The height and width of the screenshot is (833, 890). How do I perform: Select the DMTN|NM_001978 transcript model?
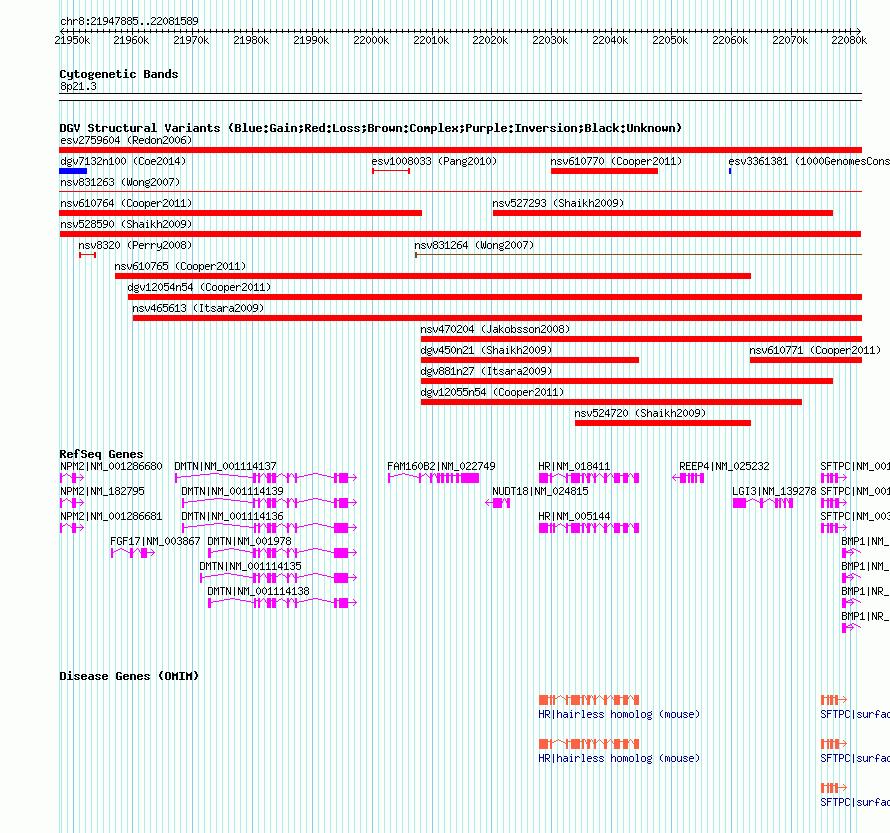tap(283, 553)
